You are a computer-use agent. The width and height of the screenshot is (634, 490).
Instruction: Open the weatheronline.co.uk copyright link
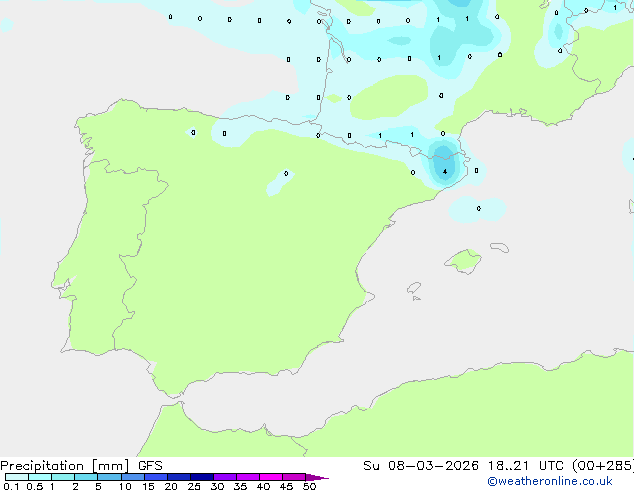pos(550,481)
